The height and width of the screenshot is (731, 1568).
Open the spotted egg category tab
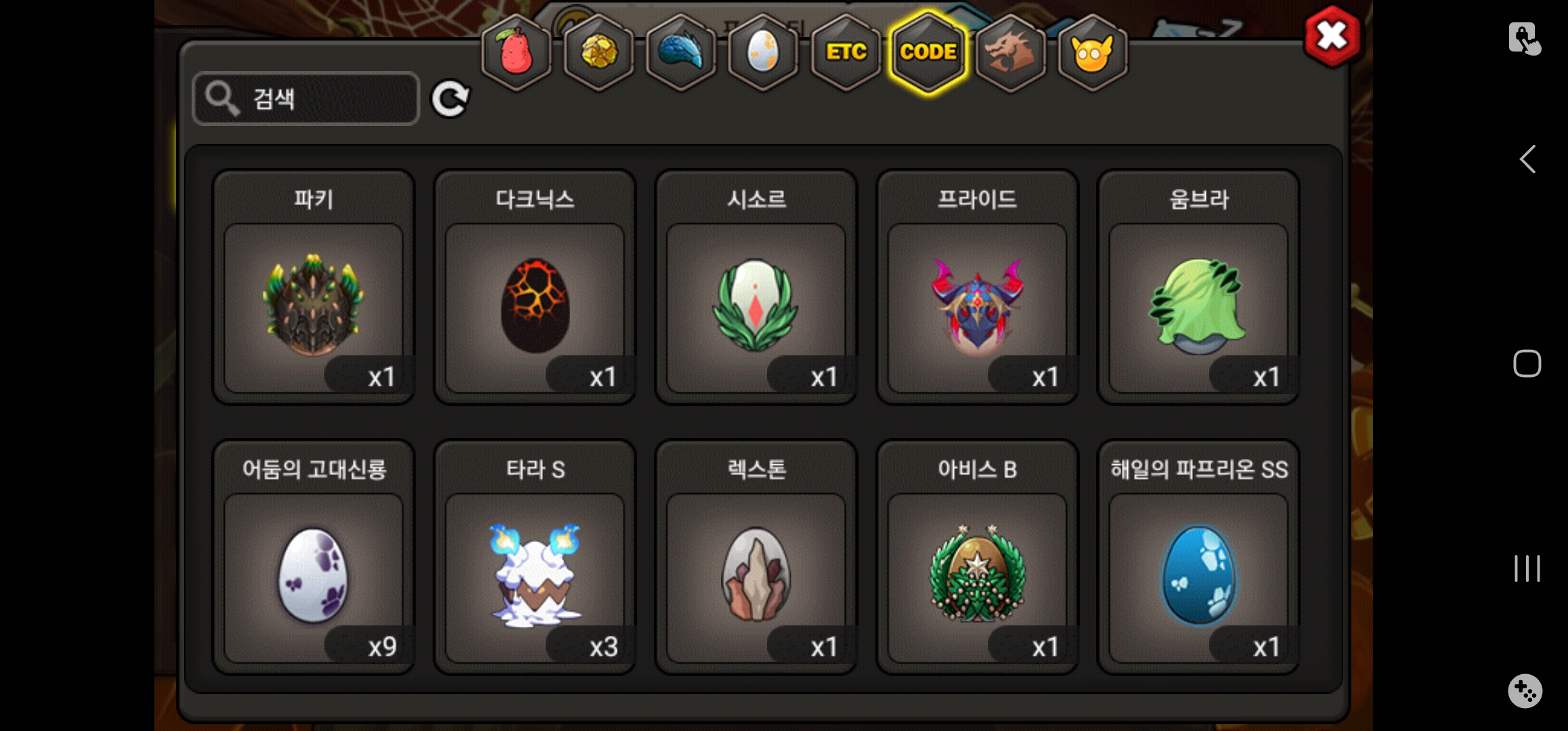(x=763, y=53)
